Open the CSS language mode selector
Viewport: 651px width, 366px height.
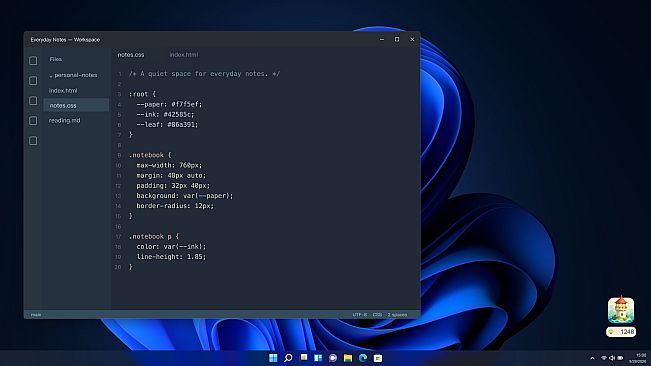[377, 315]
